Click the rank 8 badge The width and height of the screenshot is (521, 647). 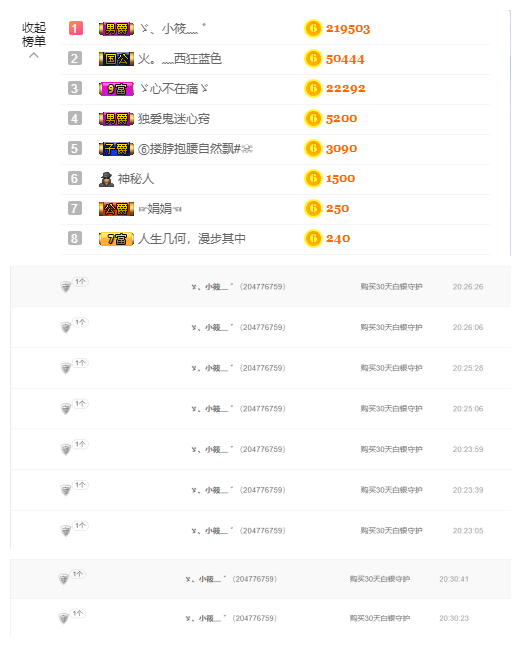[x=75, y=238]
